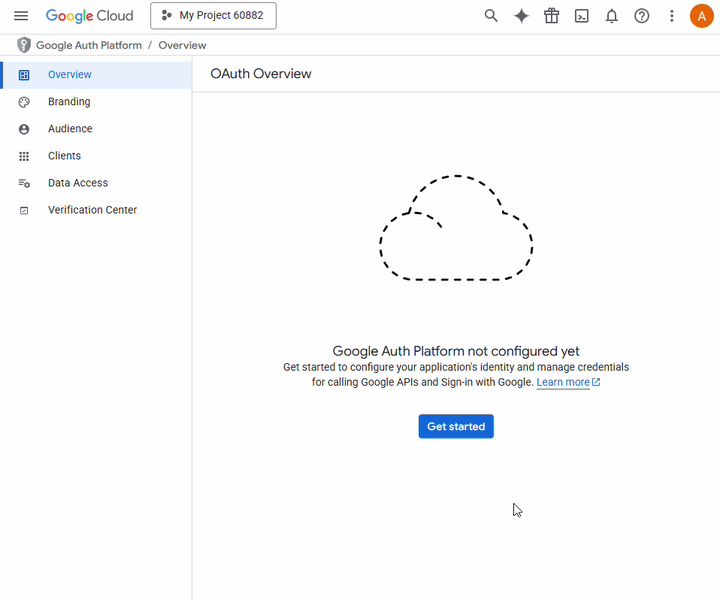Activate the Cloud Shell terminal icon
This screenshot has height=600, width=720.
point(581,16)
